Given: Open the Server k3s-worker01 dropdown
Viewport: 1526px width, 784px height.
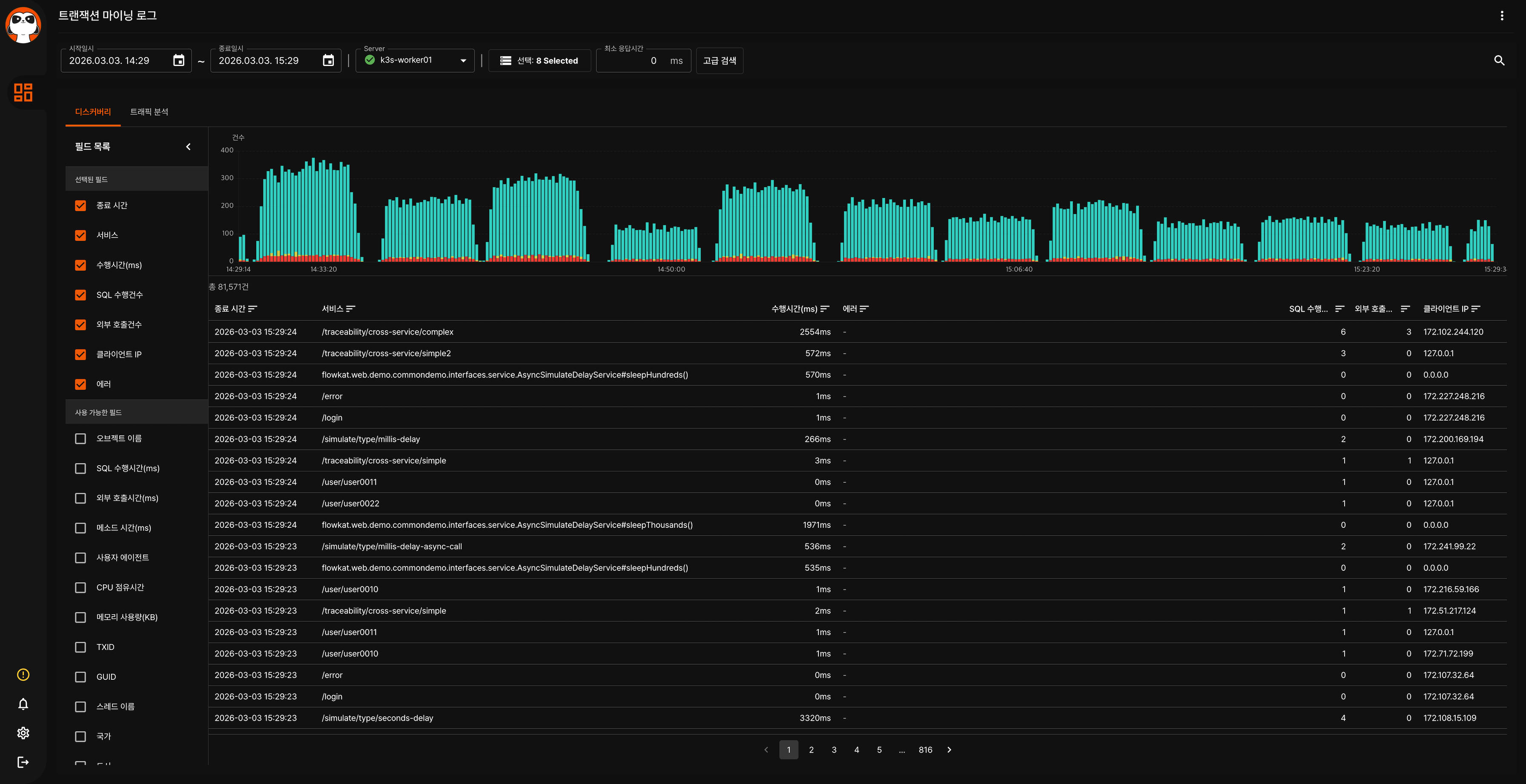Looking at the screenshot, I should [415, 60].
